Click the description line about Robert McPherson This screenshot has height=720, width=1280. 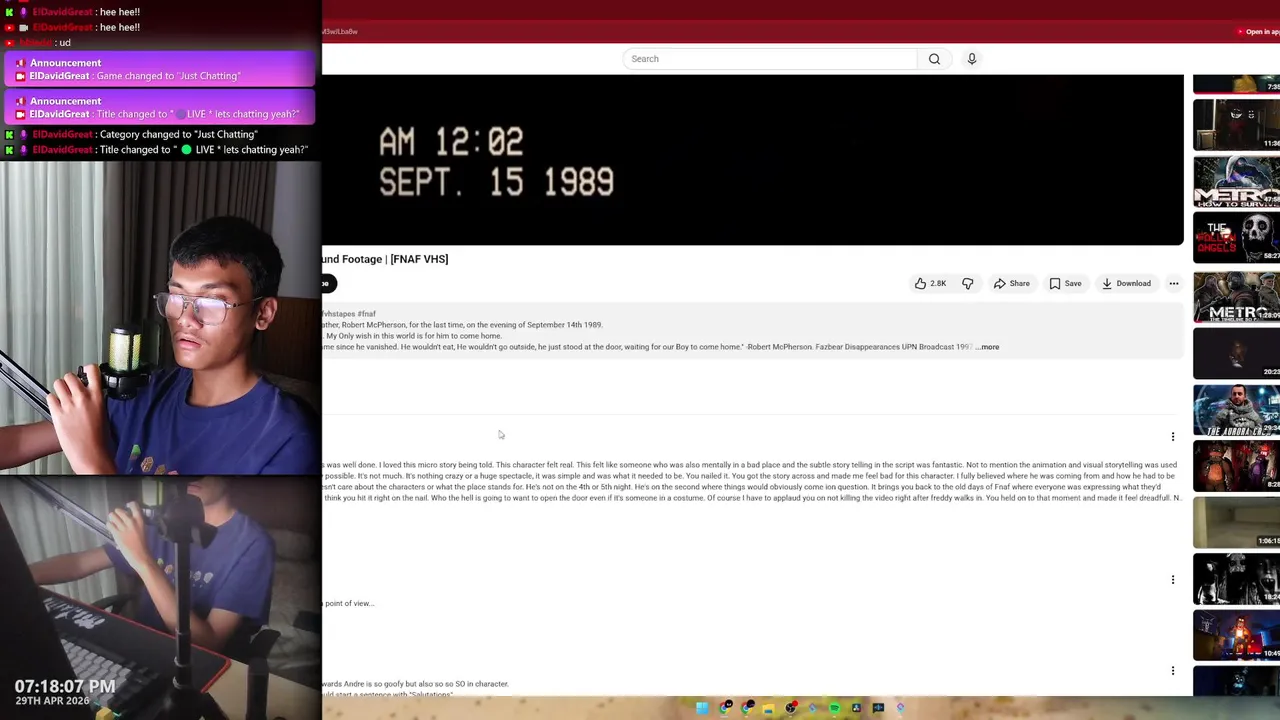[x=463, y=325]
